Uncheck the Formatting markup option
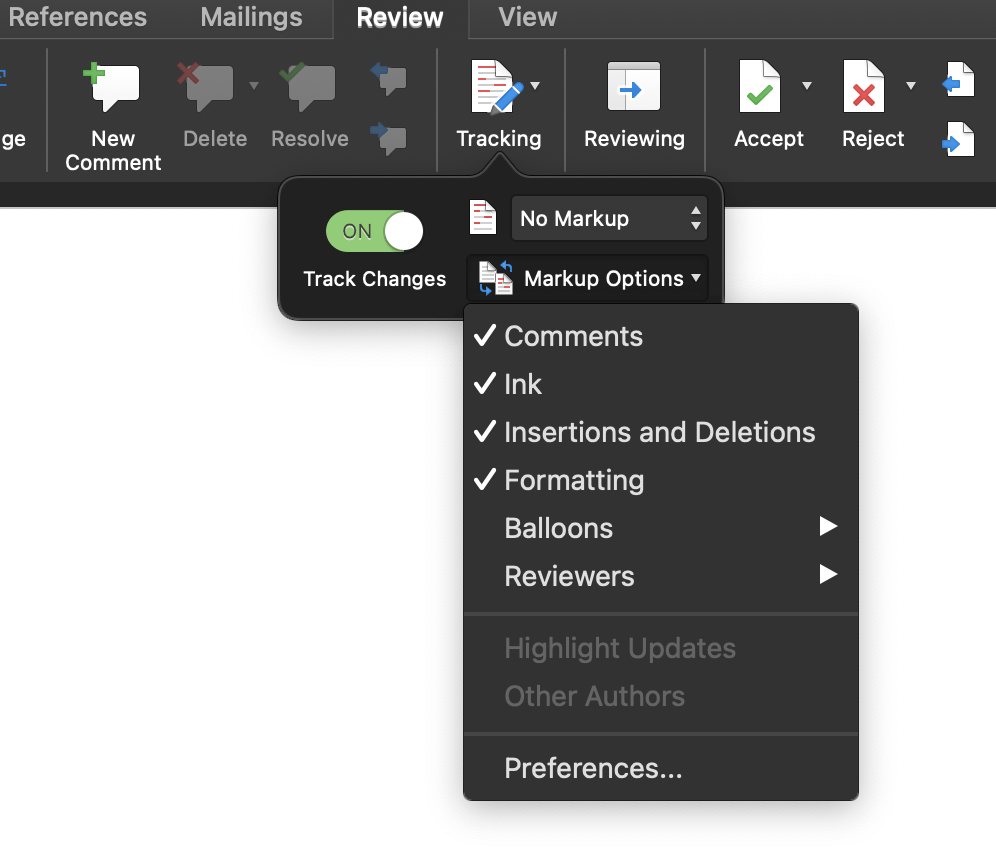The image size is (996, 864). [x=573, y=480]
